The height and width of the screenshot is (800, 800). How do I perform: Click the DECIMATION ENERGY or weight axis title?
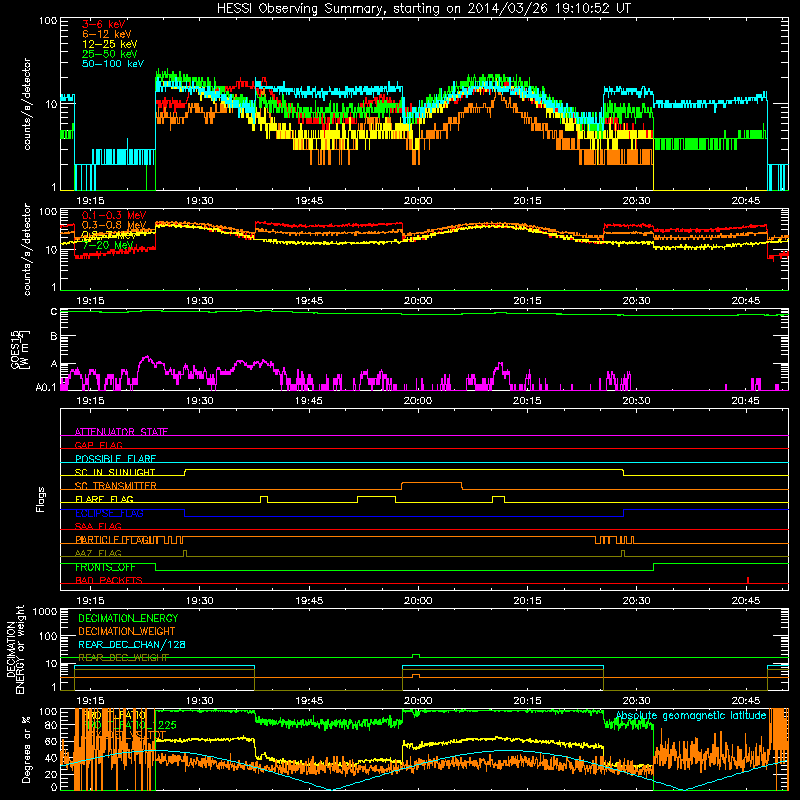pyautogui.click(x=15, y=650)
